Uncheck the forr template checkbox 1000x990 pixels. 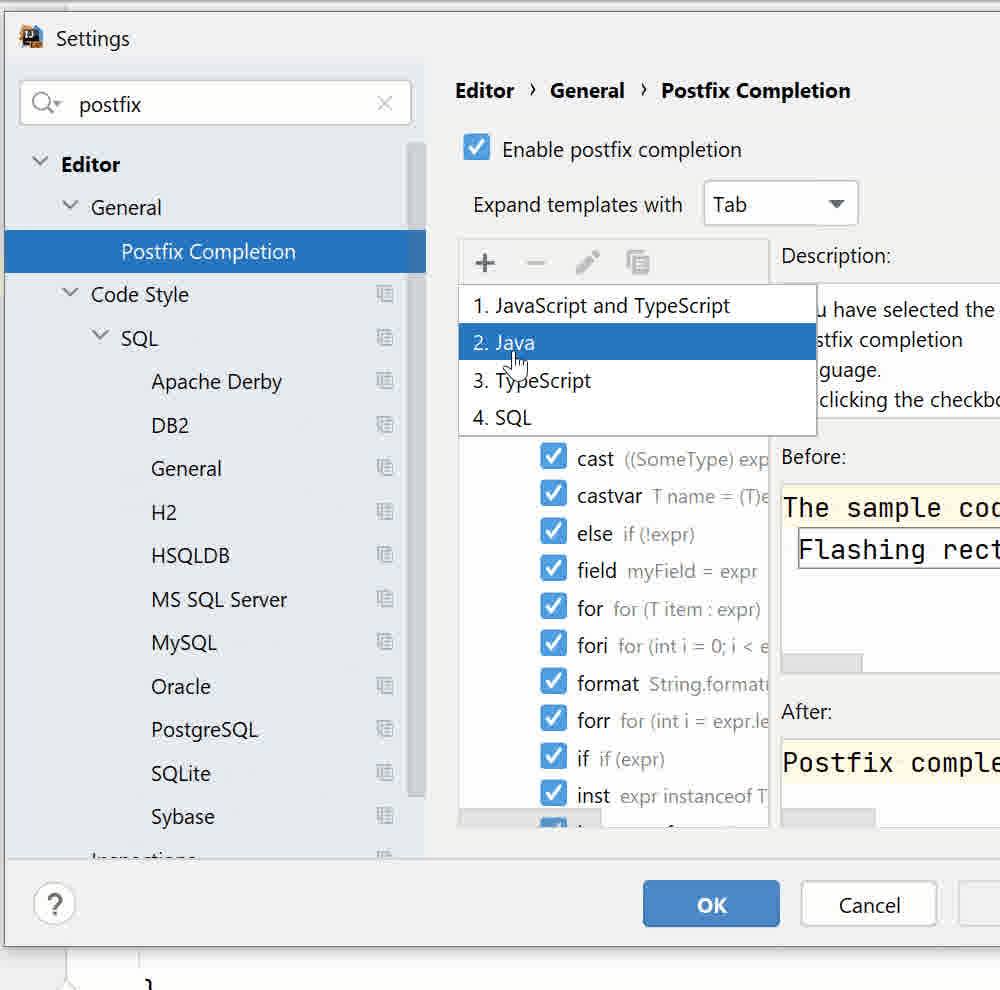[x=553, y=720]
